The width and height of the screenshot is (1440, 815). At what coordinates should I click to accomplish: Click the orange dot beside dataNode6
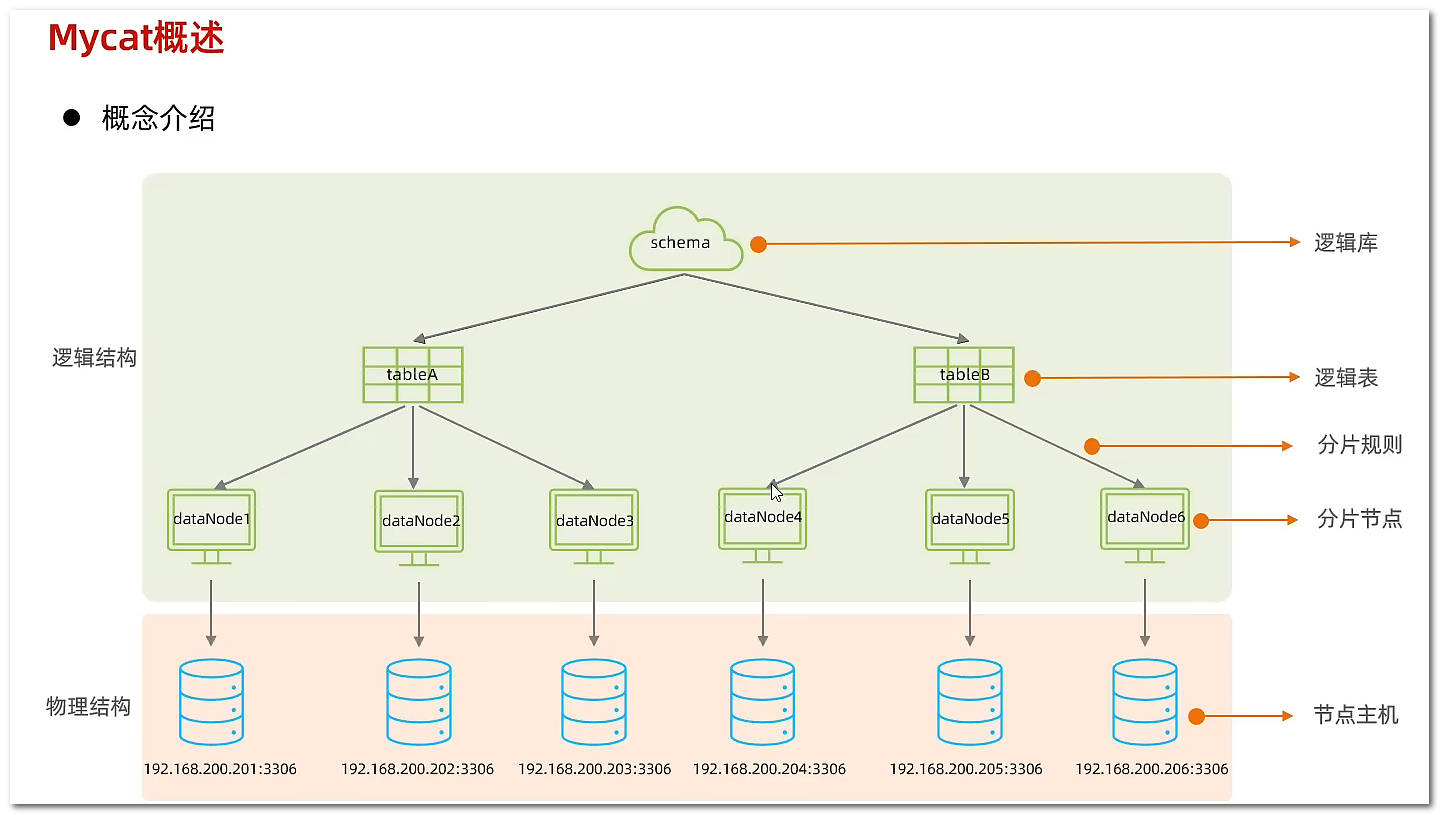click(1201, 521)
